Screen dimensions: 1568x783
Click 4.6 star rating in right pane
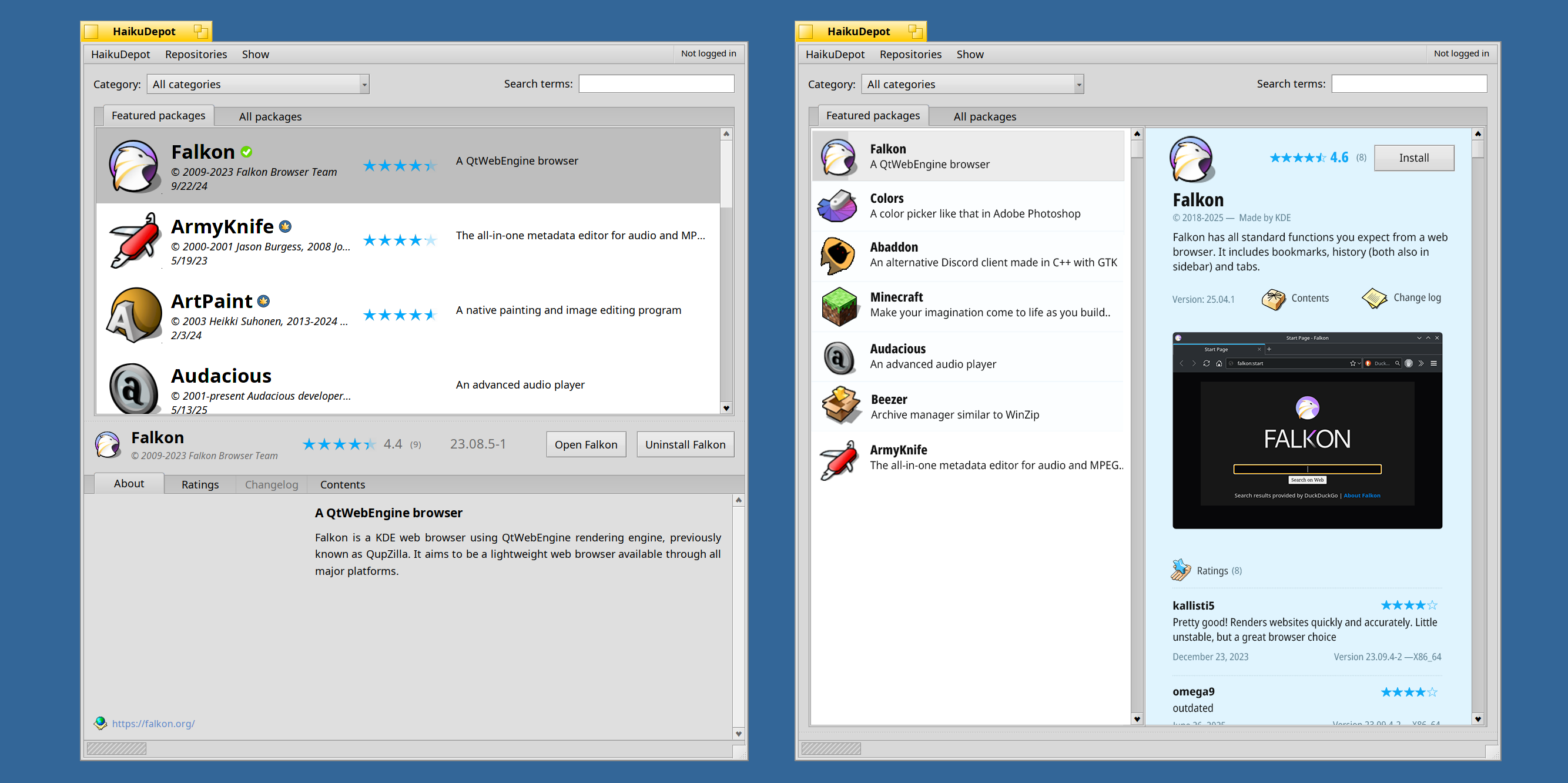pyautogui.click(x=1309, y=158)
